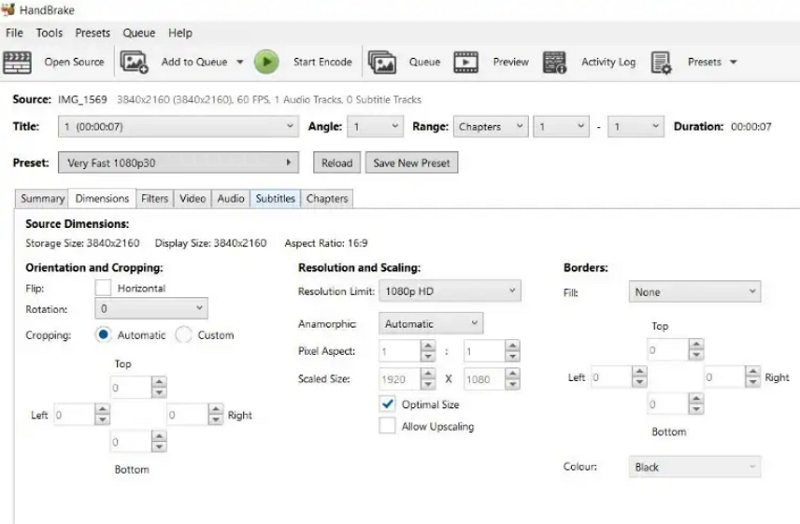The height and width of the screenshot is (524, 800).
Task: Toggle the Flip Horizontal checkbox
Action: point(103,288)
